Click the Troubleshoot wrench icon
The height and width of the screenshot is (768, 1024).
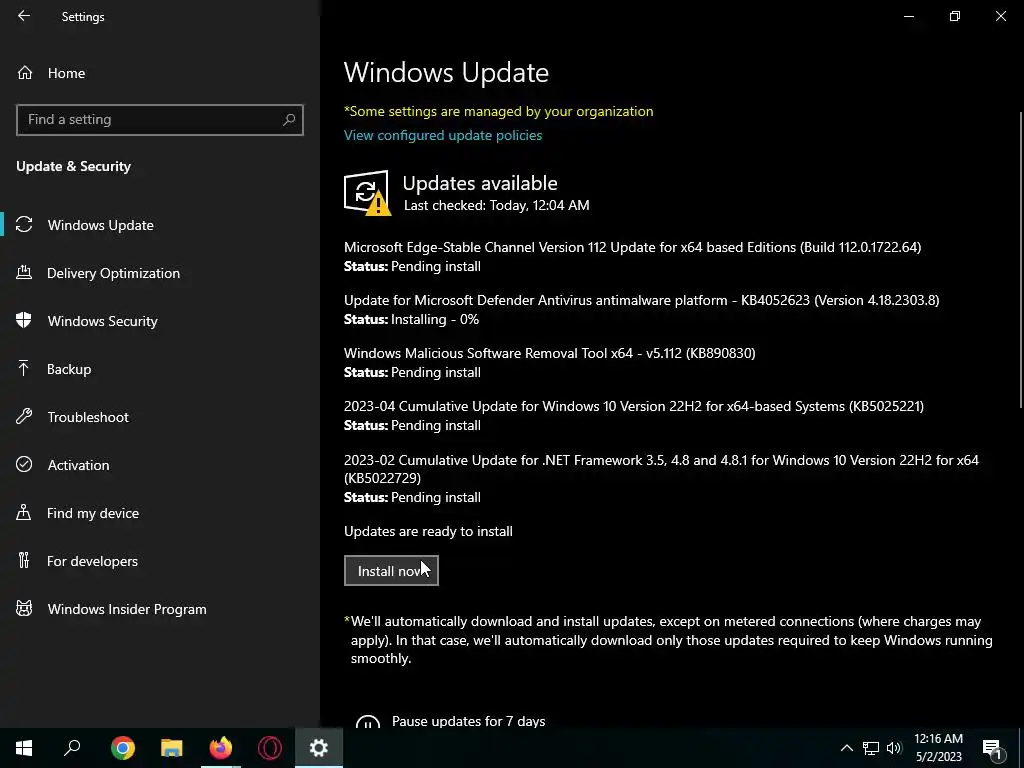click(24, 417)
